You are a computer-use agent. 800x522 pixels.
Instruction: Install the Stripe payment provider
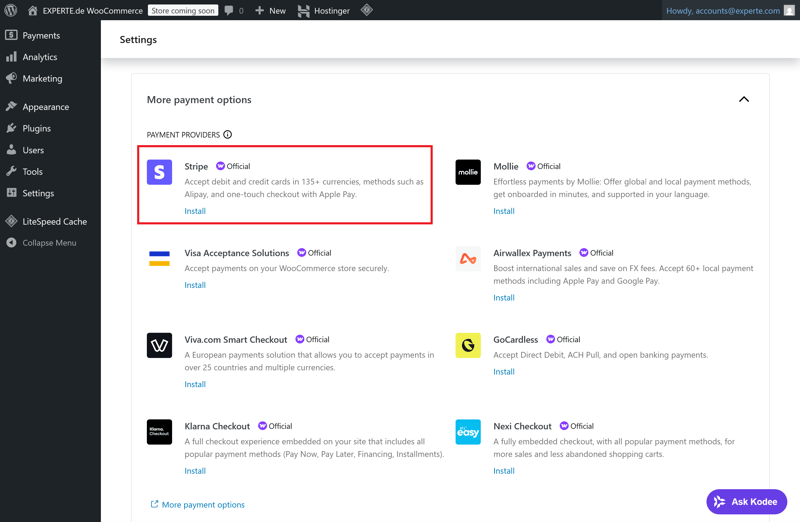[x=195, y=211]
